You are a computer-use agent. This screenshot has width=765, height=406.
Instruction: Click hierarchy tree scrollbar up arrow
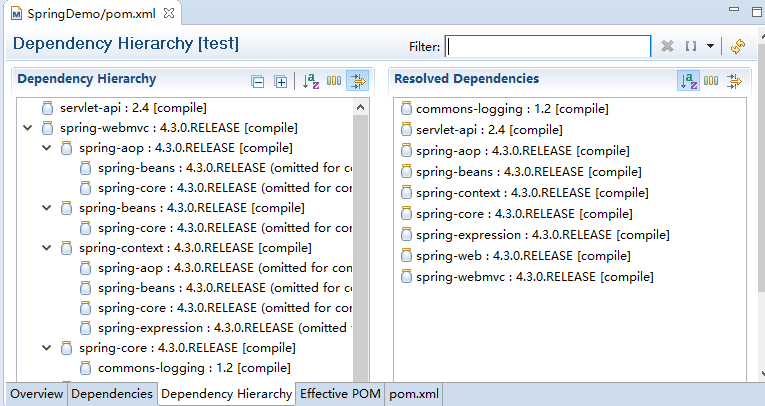[x=361, y=107]
